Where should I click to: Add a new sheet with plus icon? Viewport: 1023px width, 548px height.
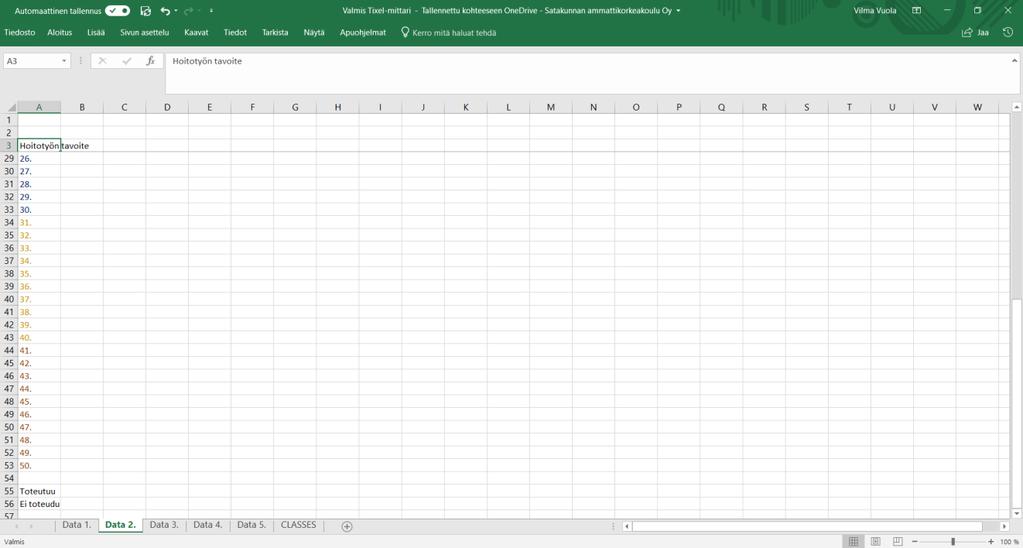[x=347, y=526]
